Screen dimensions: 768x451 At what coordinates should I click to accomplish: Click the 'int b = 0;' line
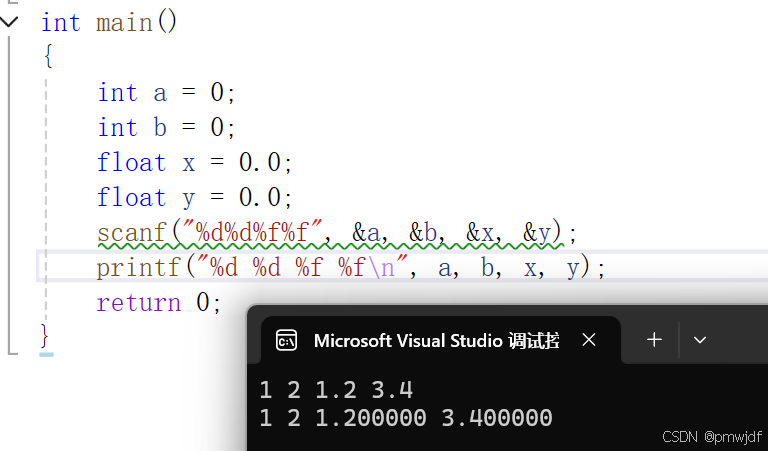[167, 127]
